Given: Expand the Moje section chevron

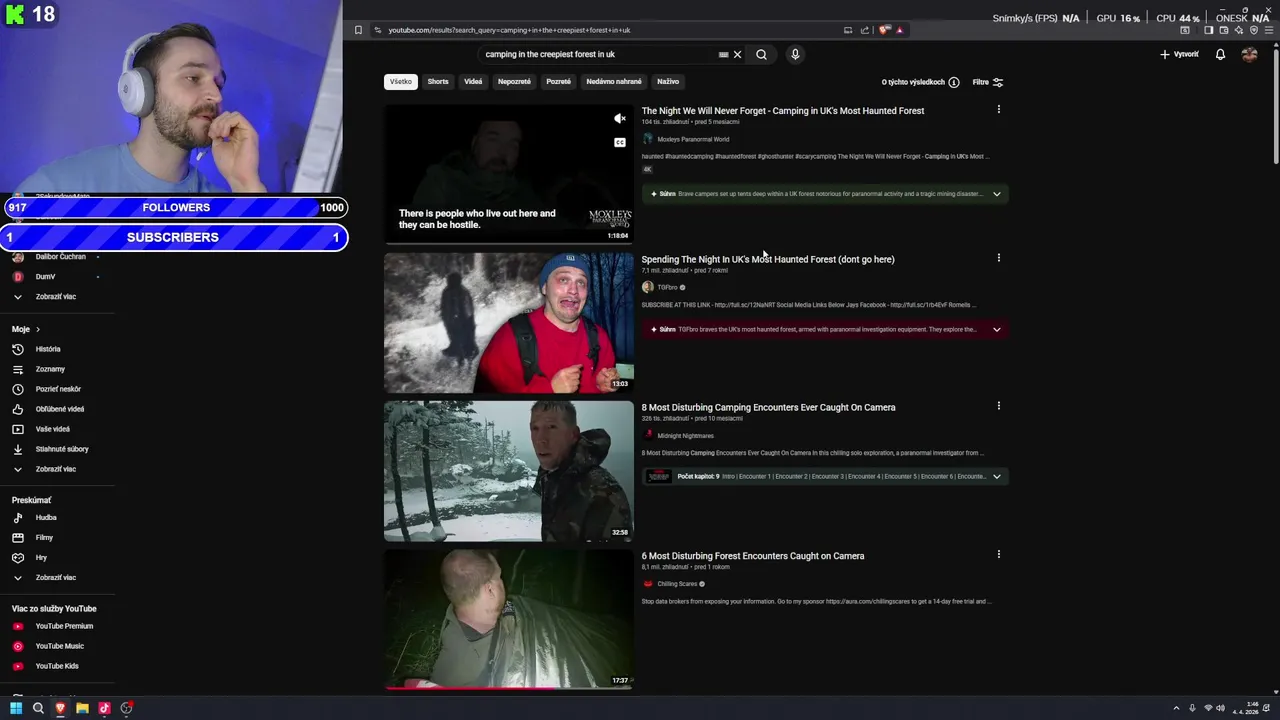Looking at the screenshot, I should point(38,329).
